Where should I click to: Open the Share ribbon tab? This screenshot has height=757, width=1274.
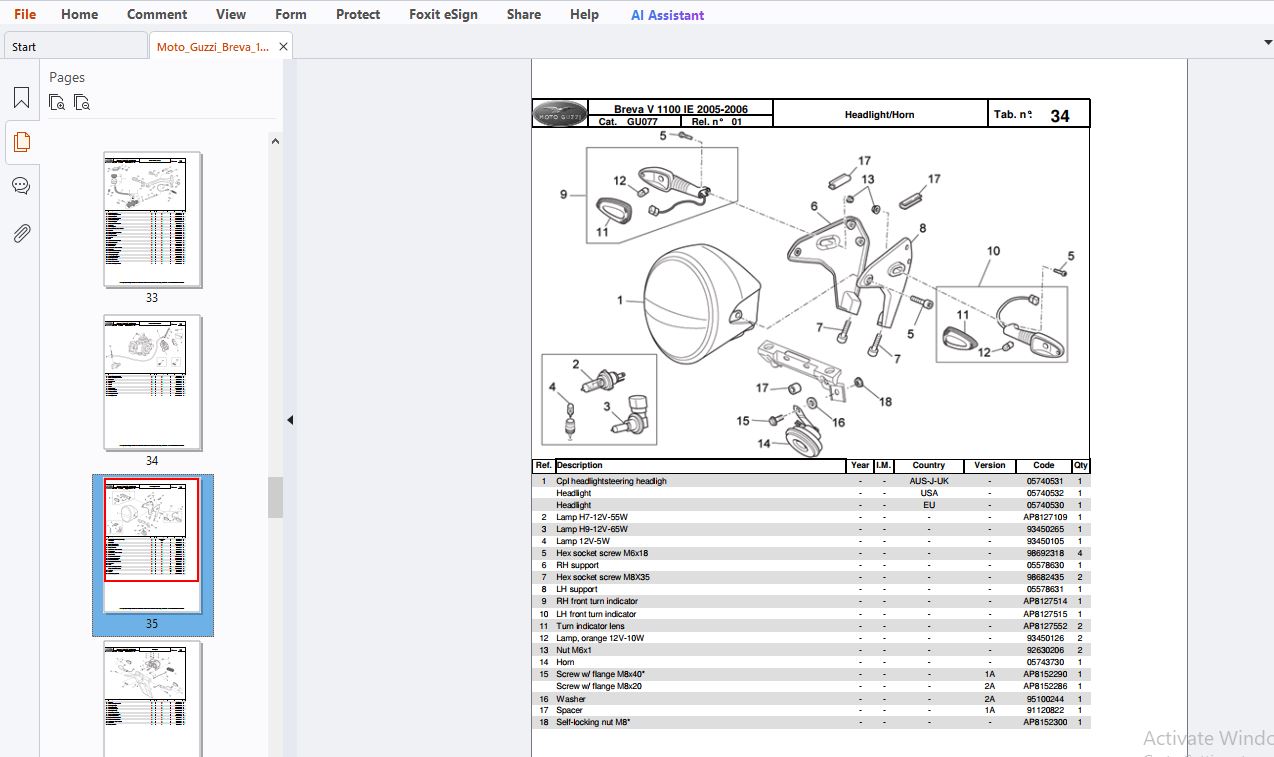(524, 14)
